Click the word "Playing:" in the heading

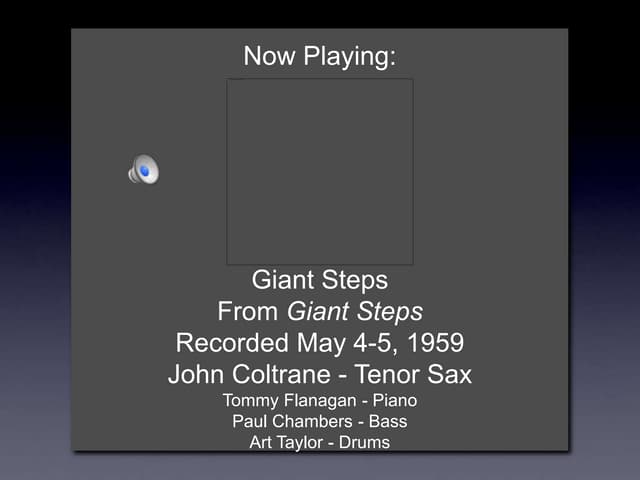[350, 57]
